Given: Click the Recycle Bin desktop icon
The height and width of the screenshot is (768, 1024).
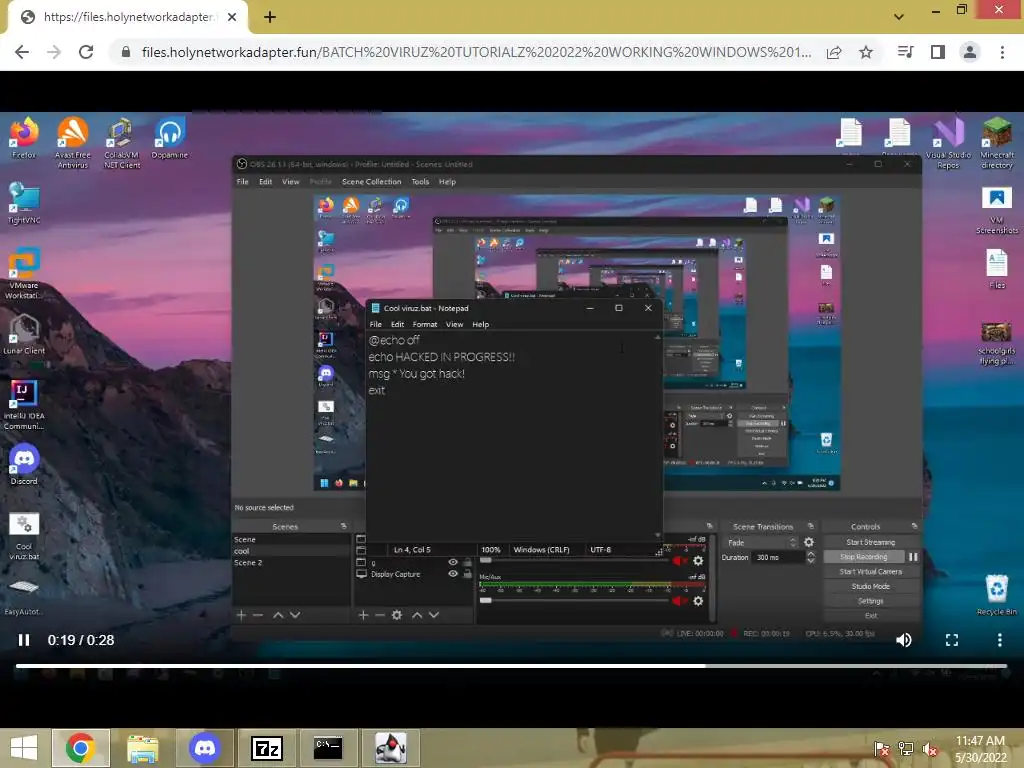Looking at the screenshot, I should pos(997,595).
